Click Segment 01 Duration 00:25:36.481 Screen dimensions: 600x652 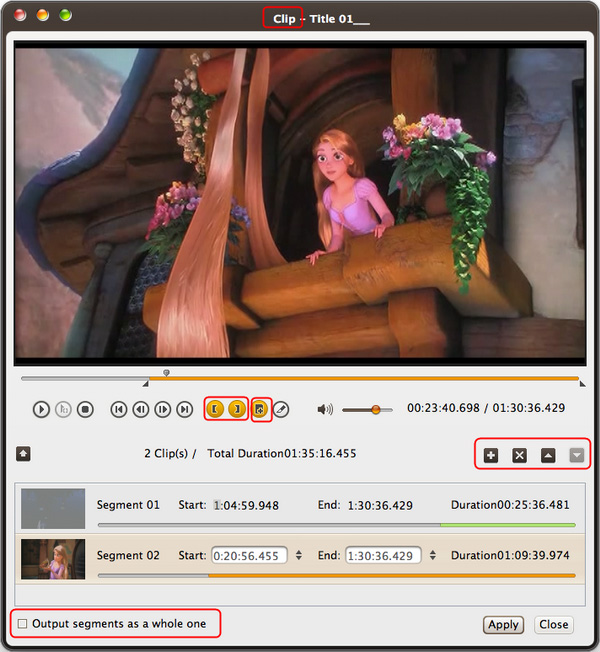[510, 505]
